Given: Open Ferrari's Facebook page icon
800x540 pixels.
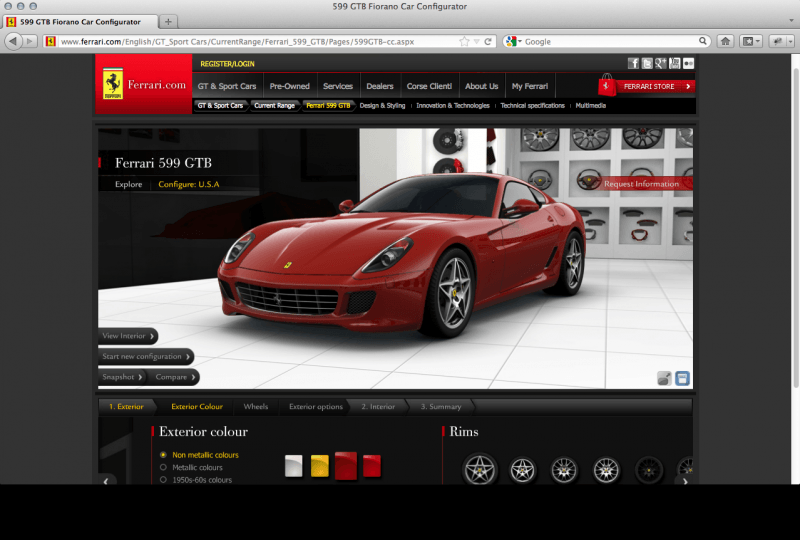Looking at the screenshot, I should coord(633,63).
